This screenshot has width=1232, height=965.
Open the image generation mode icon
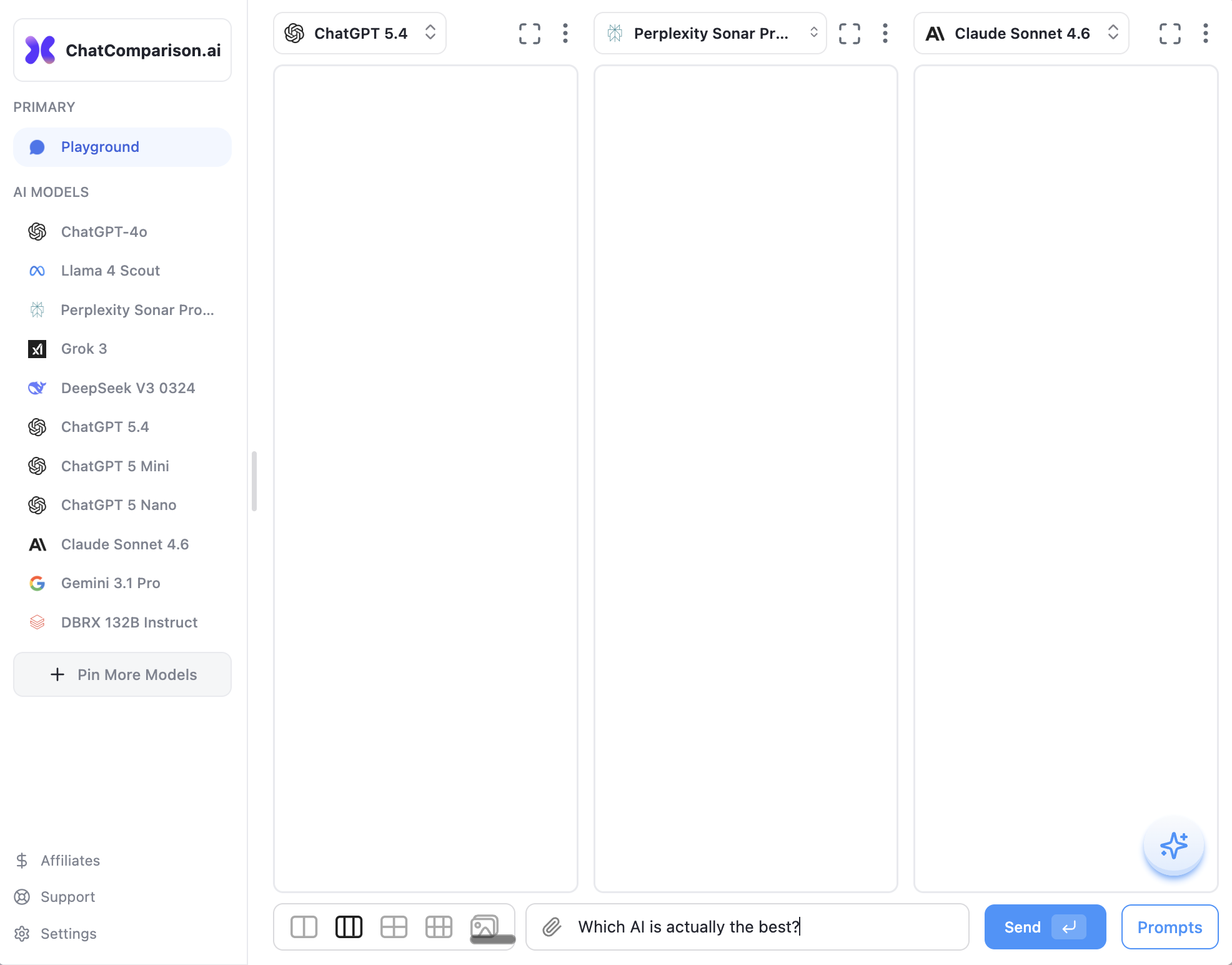484,927
